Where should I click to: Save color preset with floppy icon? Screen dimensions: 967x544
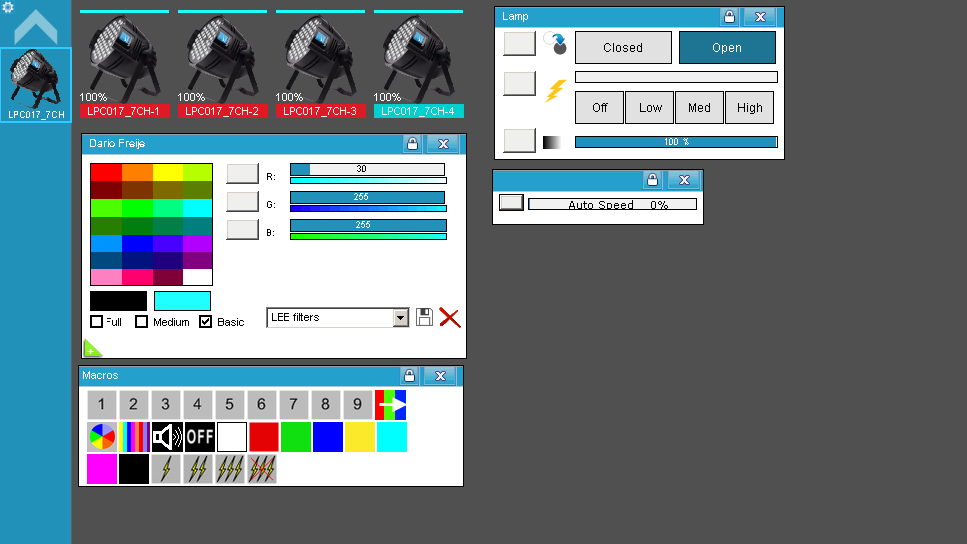click(424, 317)
